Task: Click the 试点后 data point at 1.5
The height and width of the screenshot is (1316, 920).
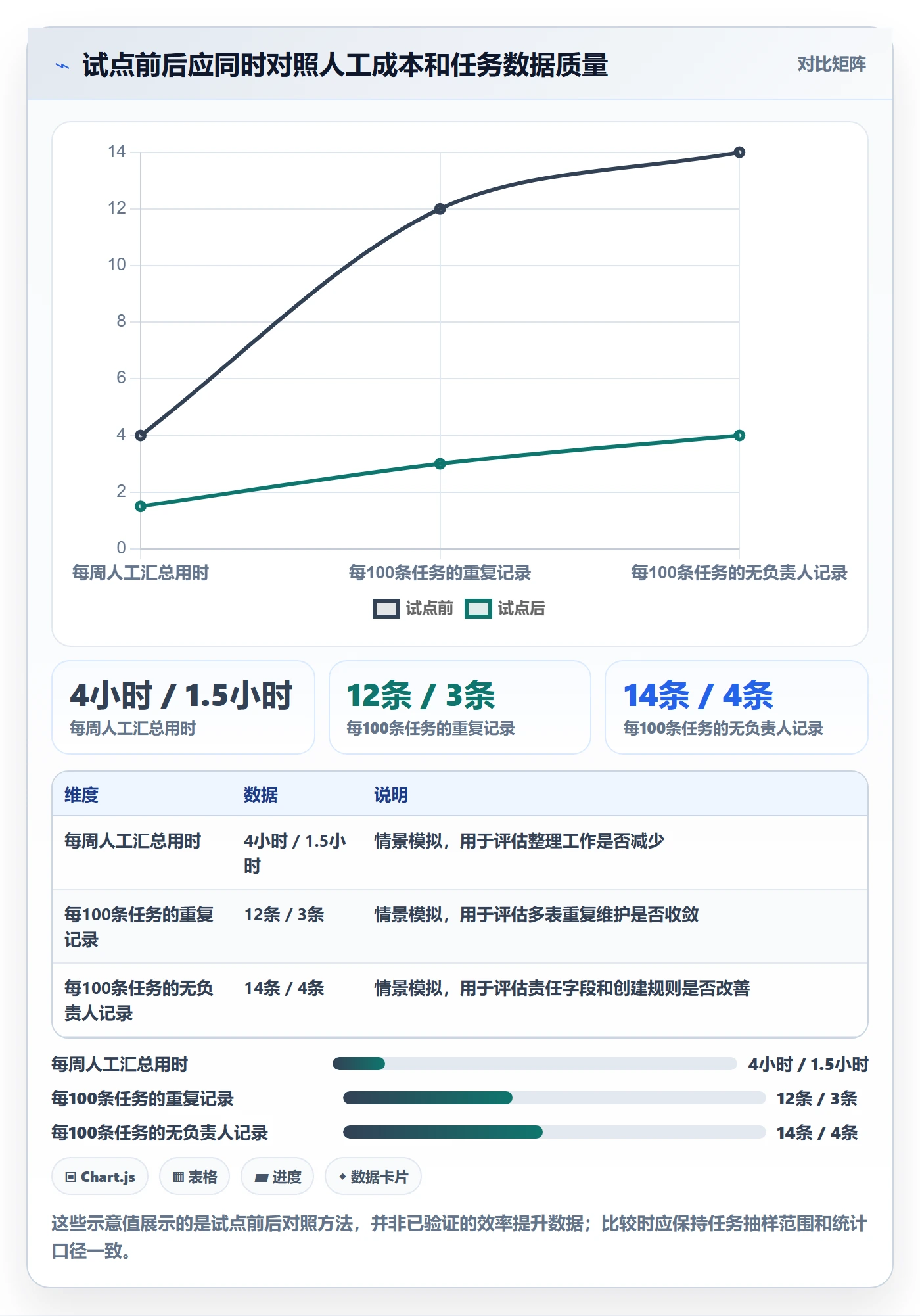Action: click(141, 506)
